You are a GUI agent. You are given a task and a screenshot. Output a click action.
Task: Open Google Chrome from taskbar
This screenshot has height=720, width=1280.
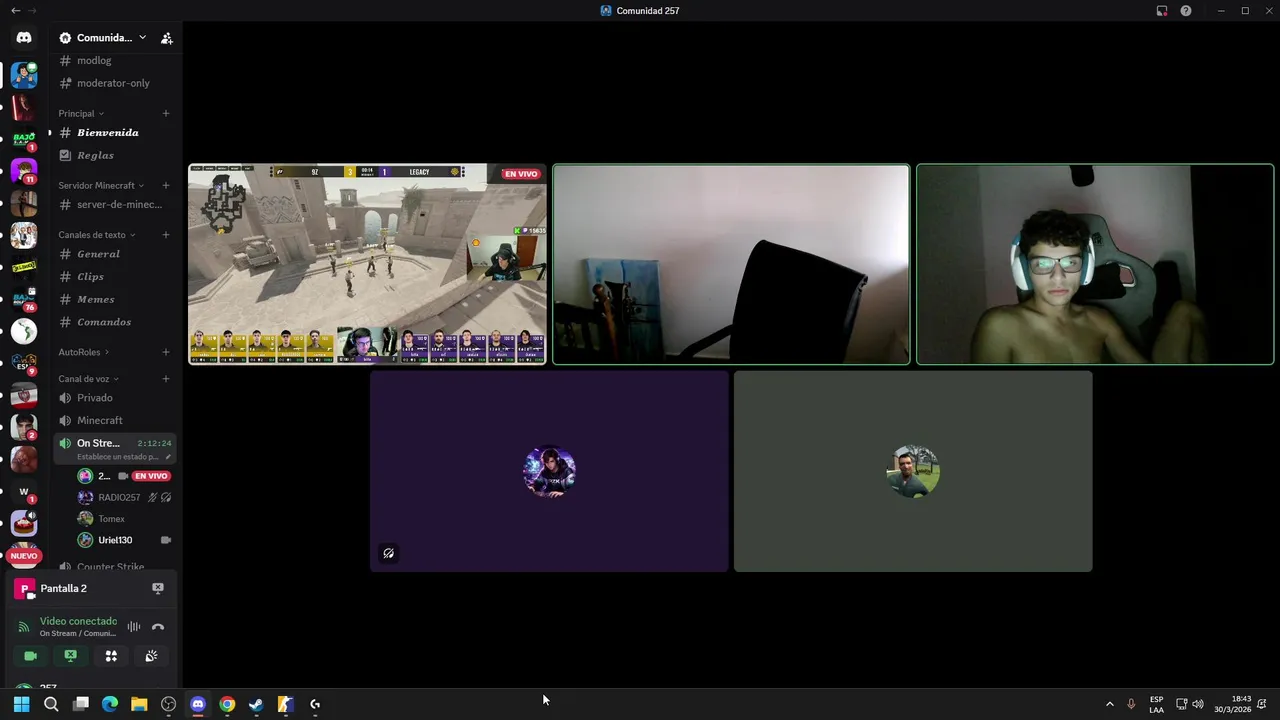point(227,704)
